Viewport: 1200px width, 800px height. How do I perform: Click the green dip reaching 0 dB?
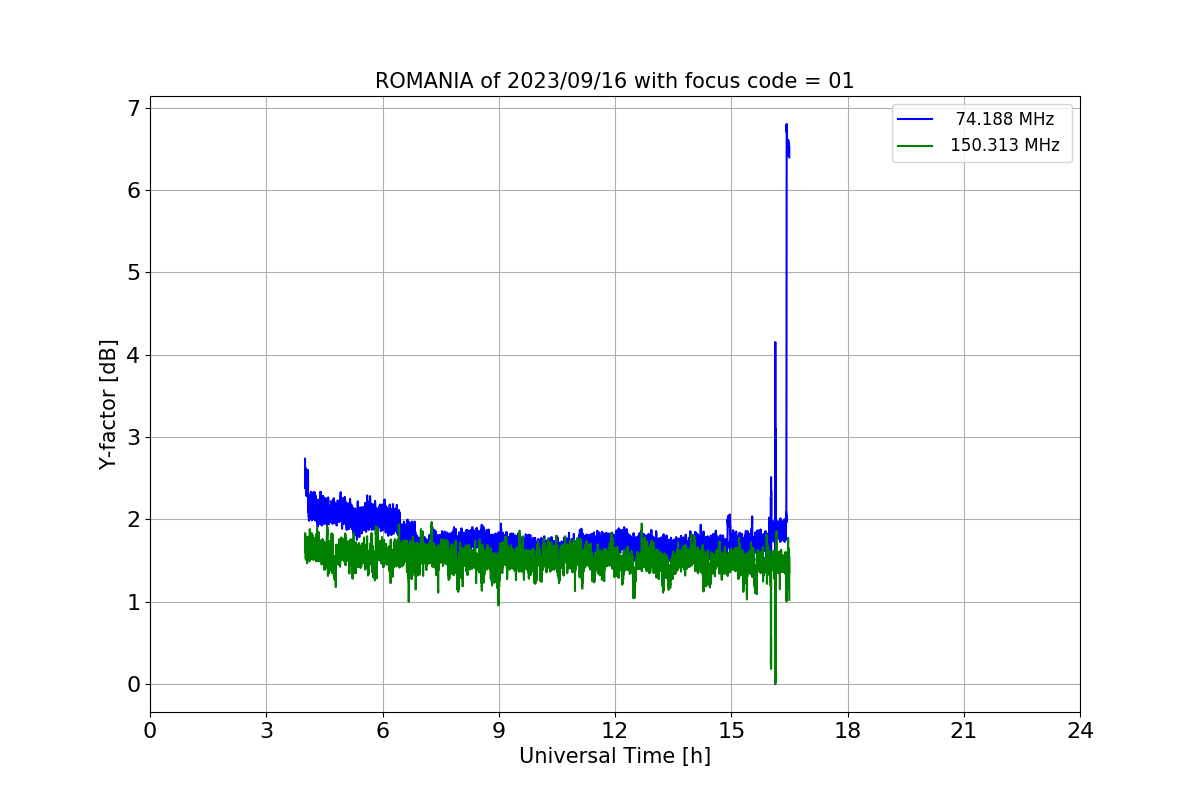(x=775, y=682)
